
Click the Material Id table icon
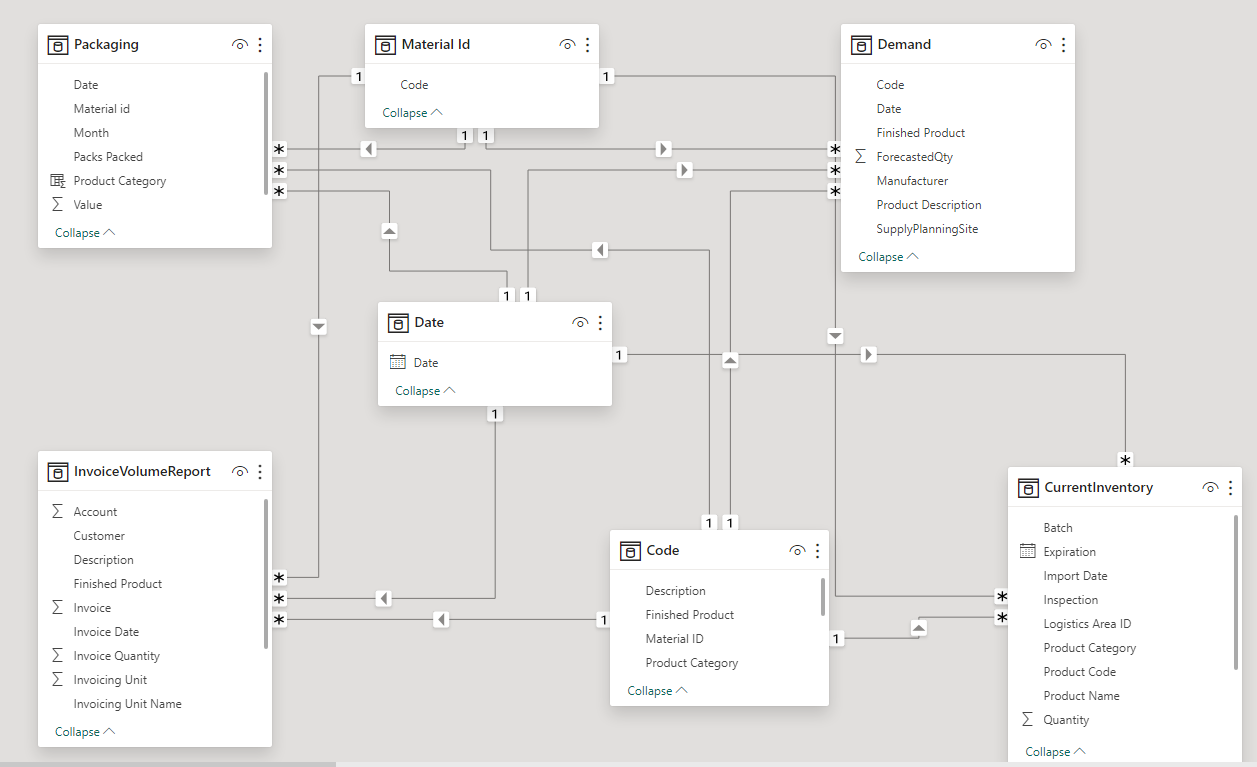385,45
